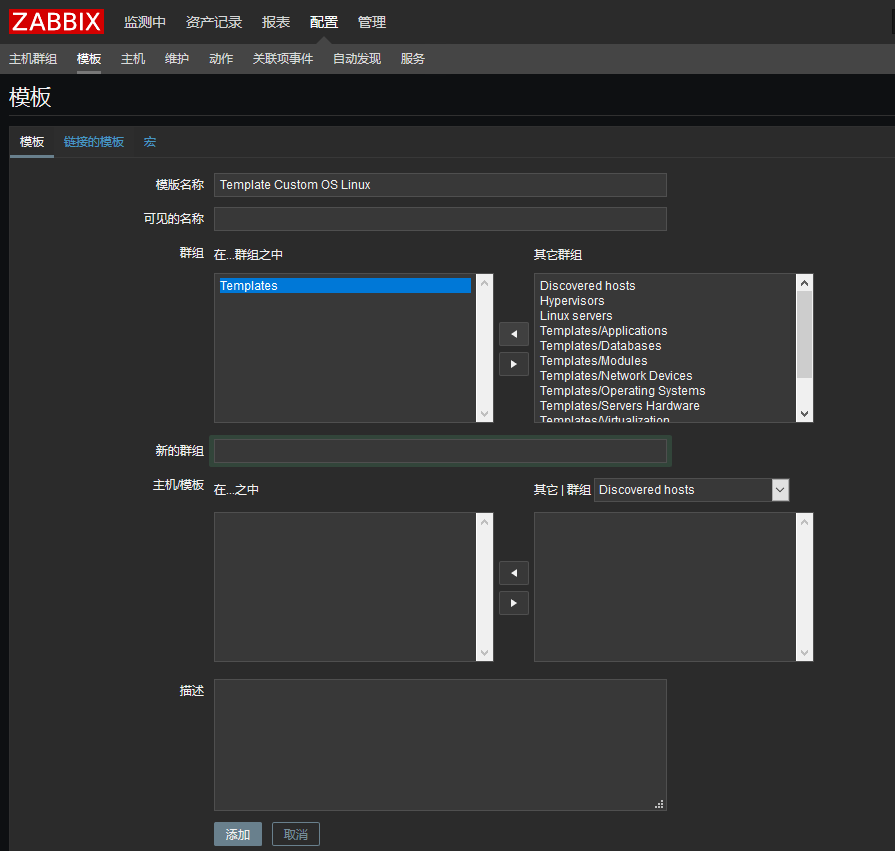
Task: Click the 可见的名称 input field
Action: pos(440,219)
